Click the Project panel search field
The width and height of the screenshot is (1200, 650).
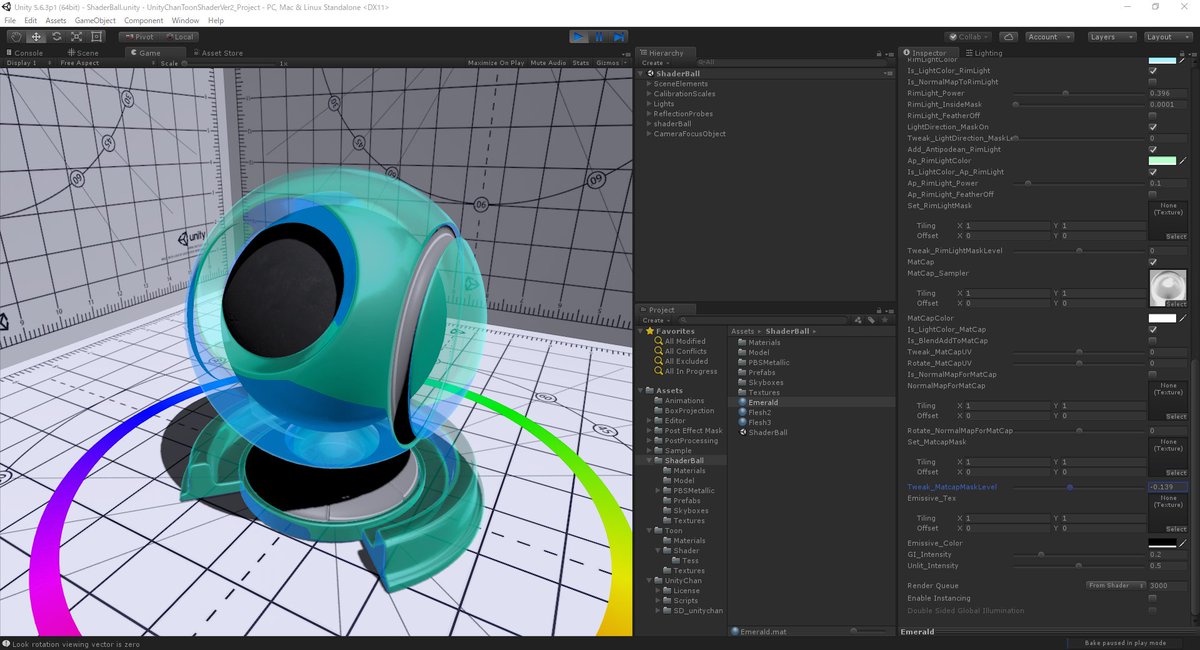761,320
